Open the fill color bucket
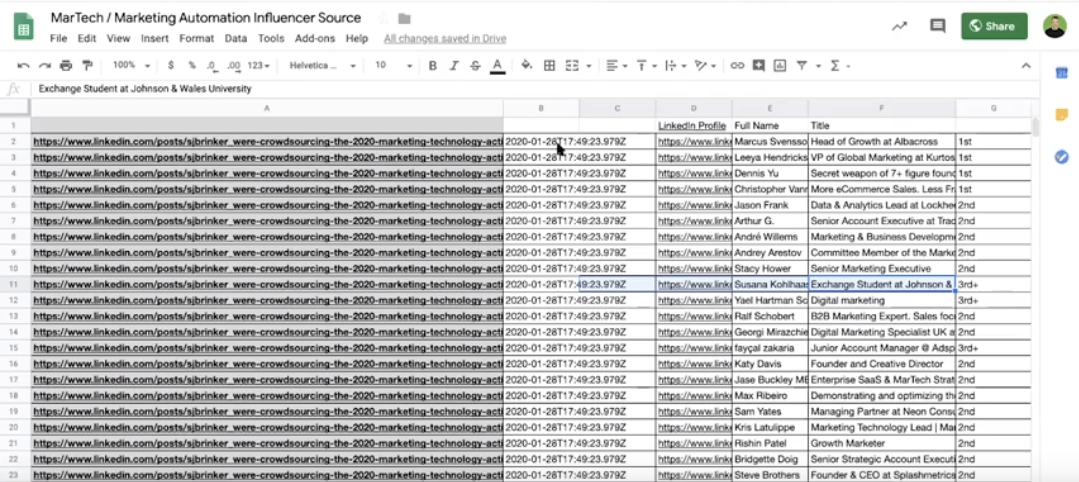 pyautogui.click(x=527, y=65)
